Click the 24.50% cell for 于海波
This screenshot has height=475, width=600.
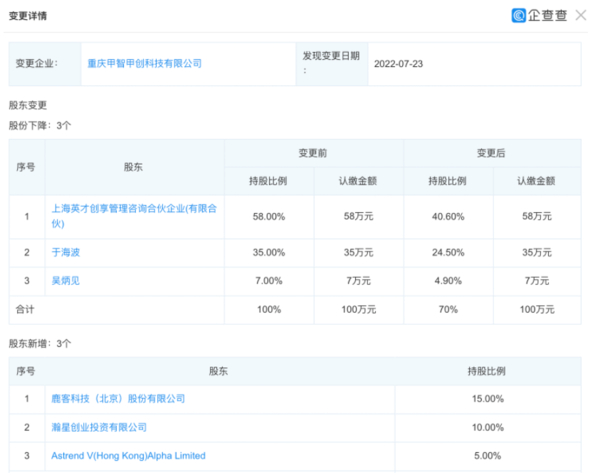pyautogui.click(x=446, y=252)
